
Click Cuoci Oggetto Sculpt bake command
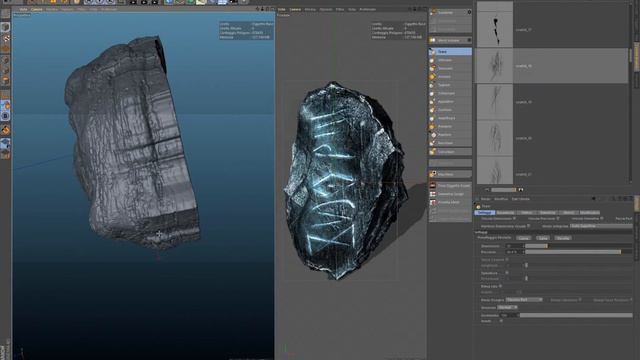pyautogui.click(x=450, y=186)
